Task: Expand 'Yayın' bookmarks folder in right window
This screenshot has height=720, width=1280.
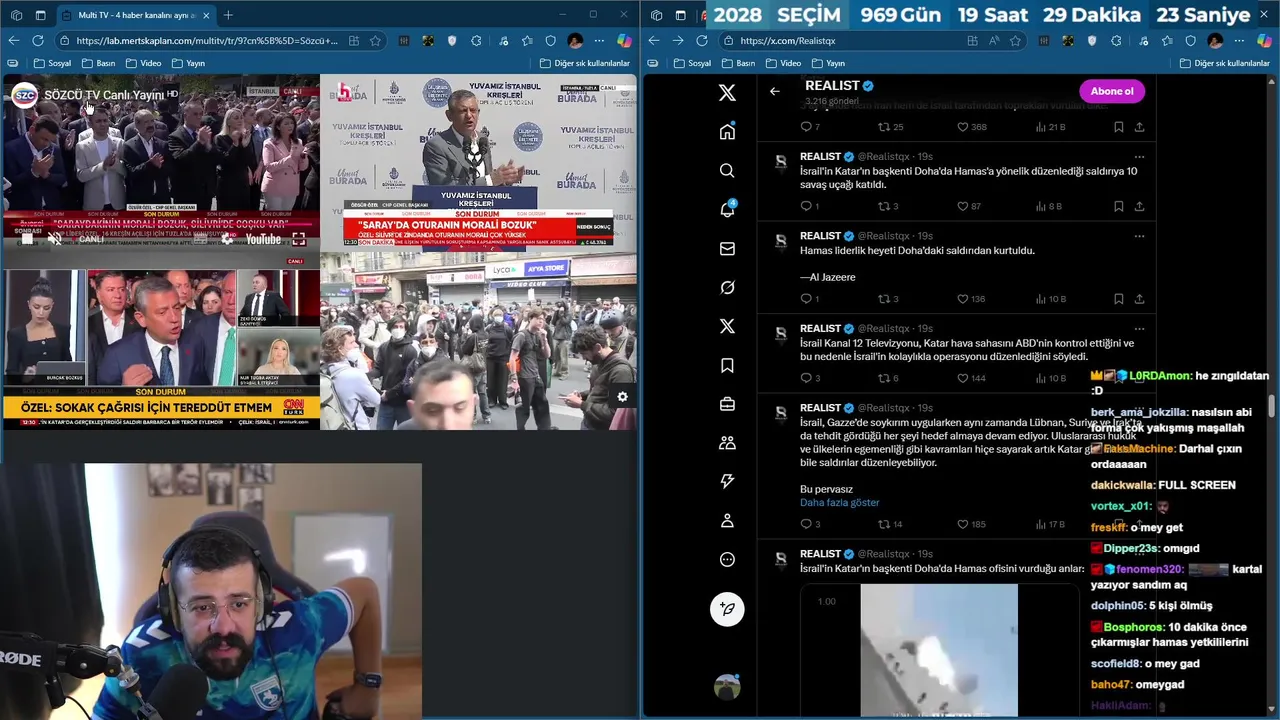Action: coord(827,63)
